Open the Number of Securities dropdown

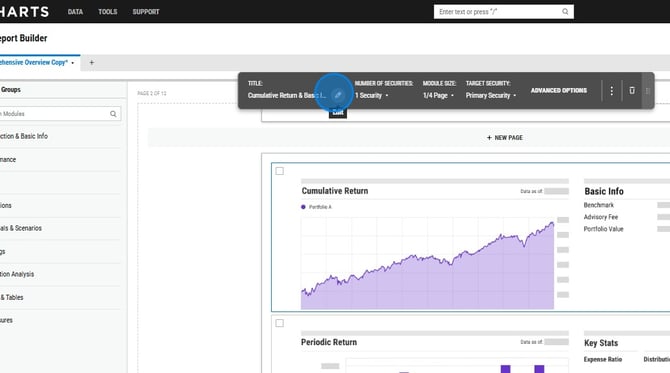pyautogui.click(x=372, y=95)
